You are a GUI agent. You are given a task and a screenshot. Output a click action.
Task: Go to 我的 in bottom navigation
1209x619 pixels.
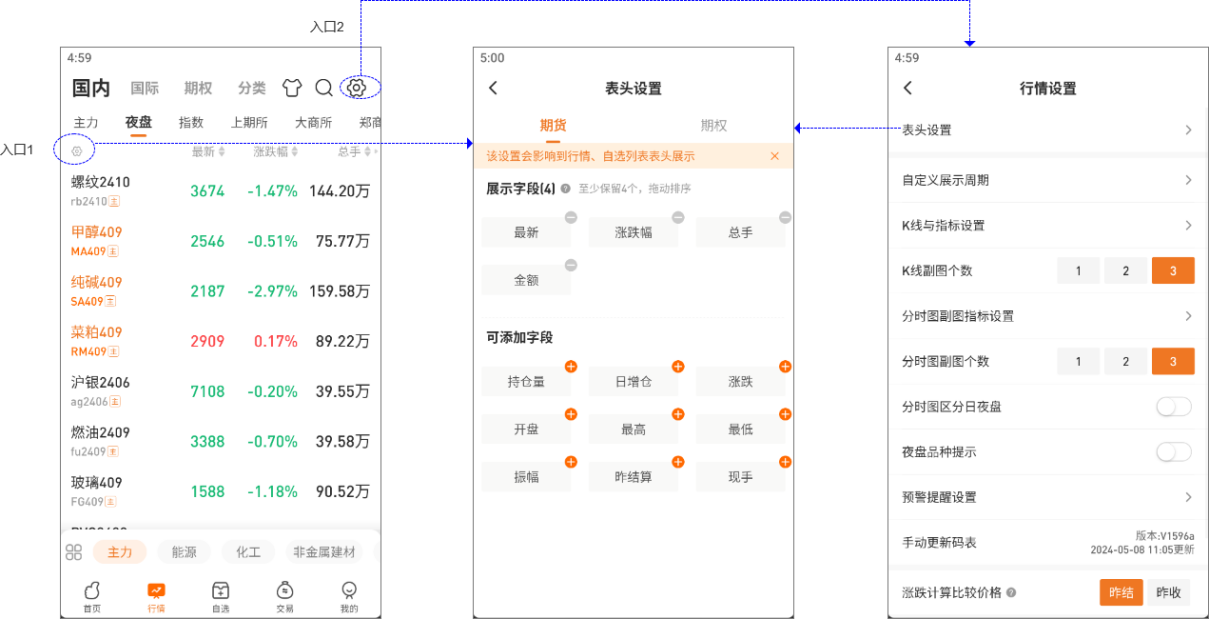coord(349,597)
